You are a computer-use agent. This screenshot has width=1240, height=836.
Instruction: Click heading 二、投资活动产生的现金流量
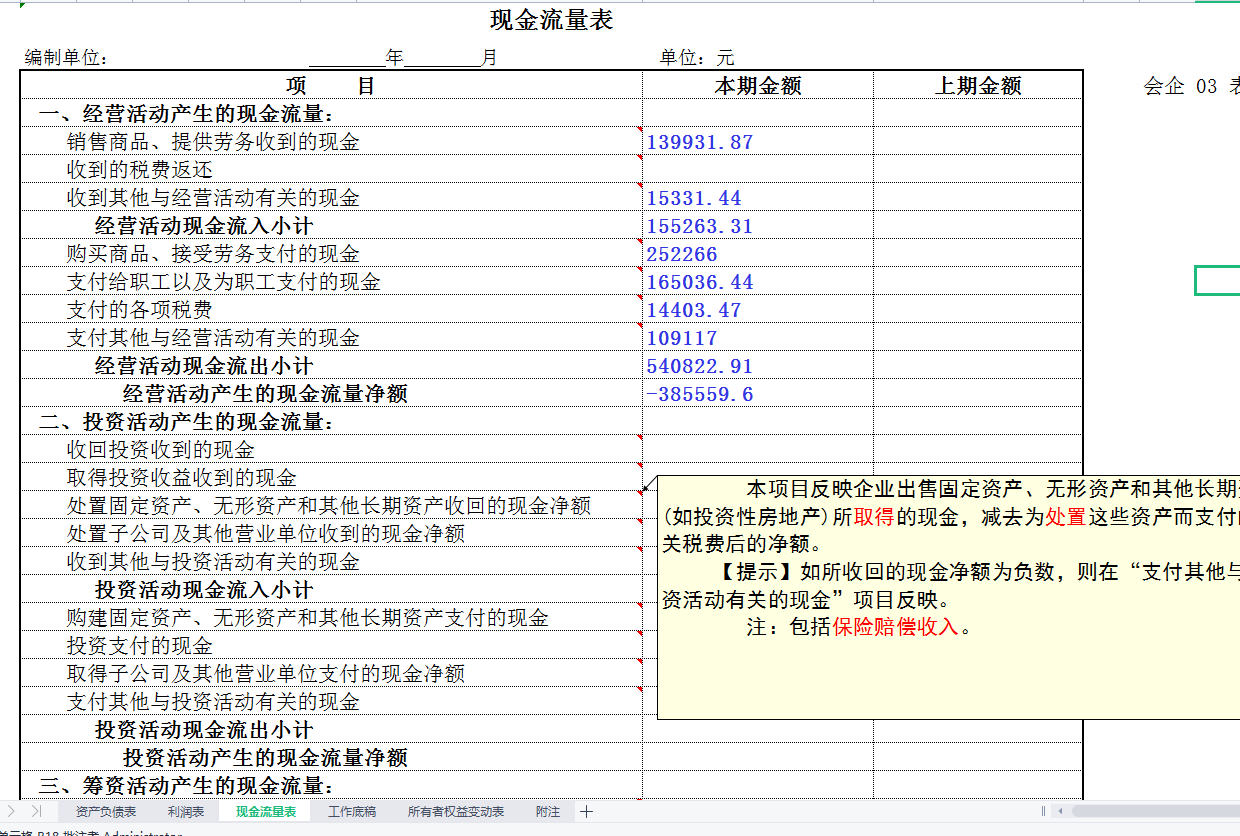[x=186, y=422]
